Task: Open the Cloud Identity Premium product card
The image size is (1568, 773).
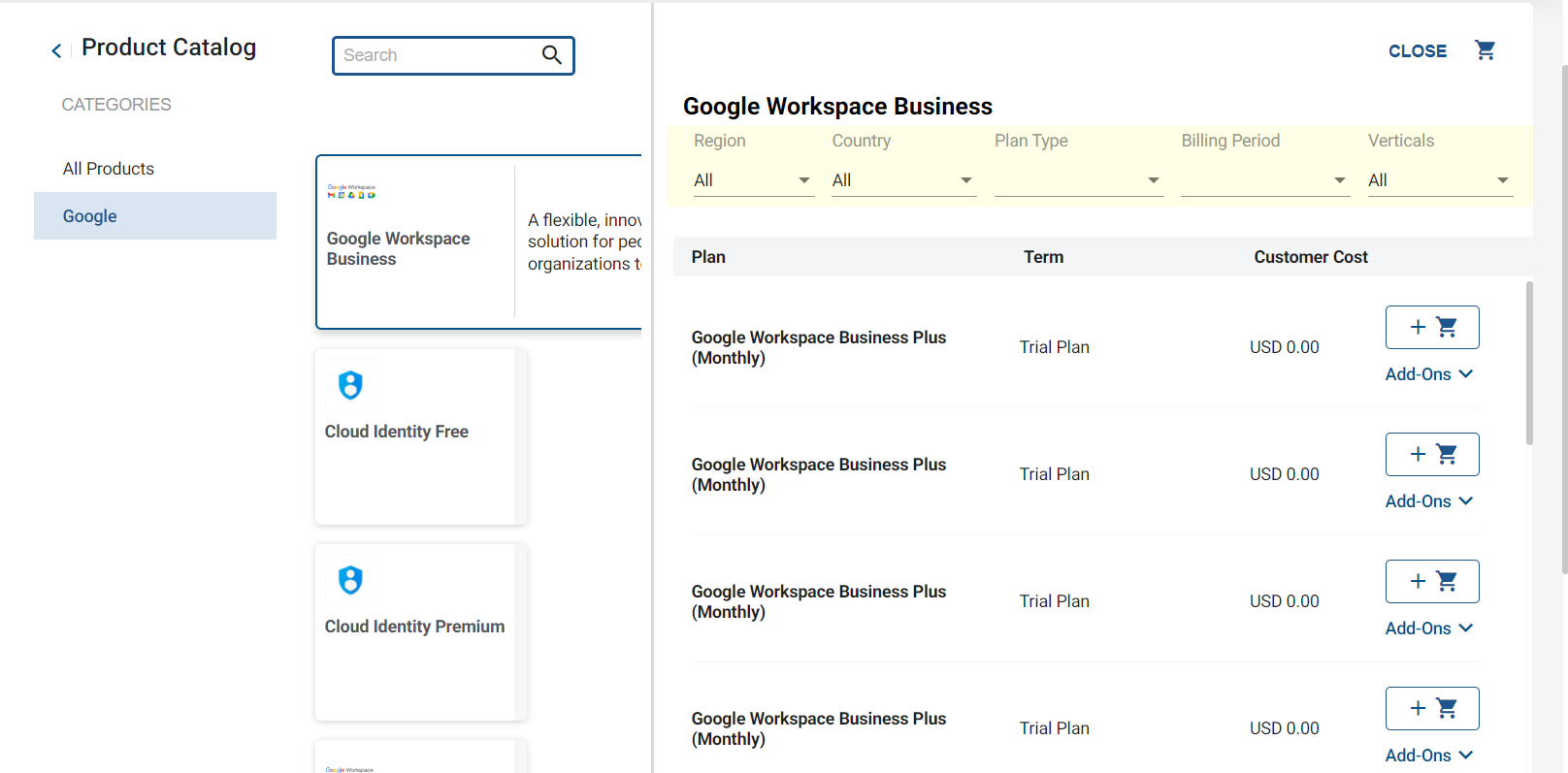Action: point(421,632)
